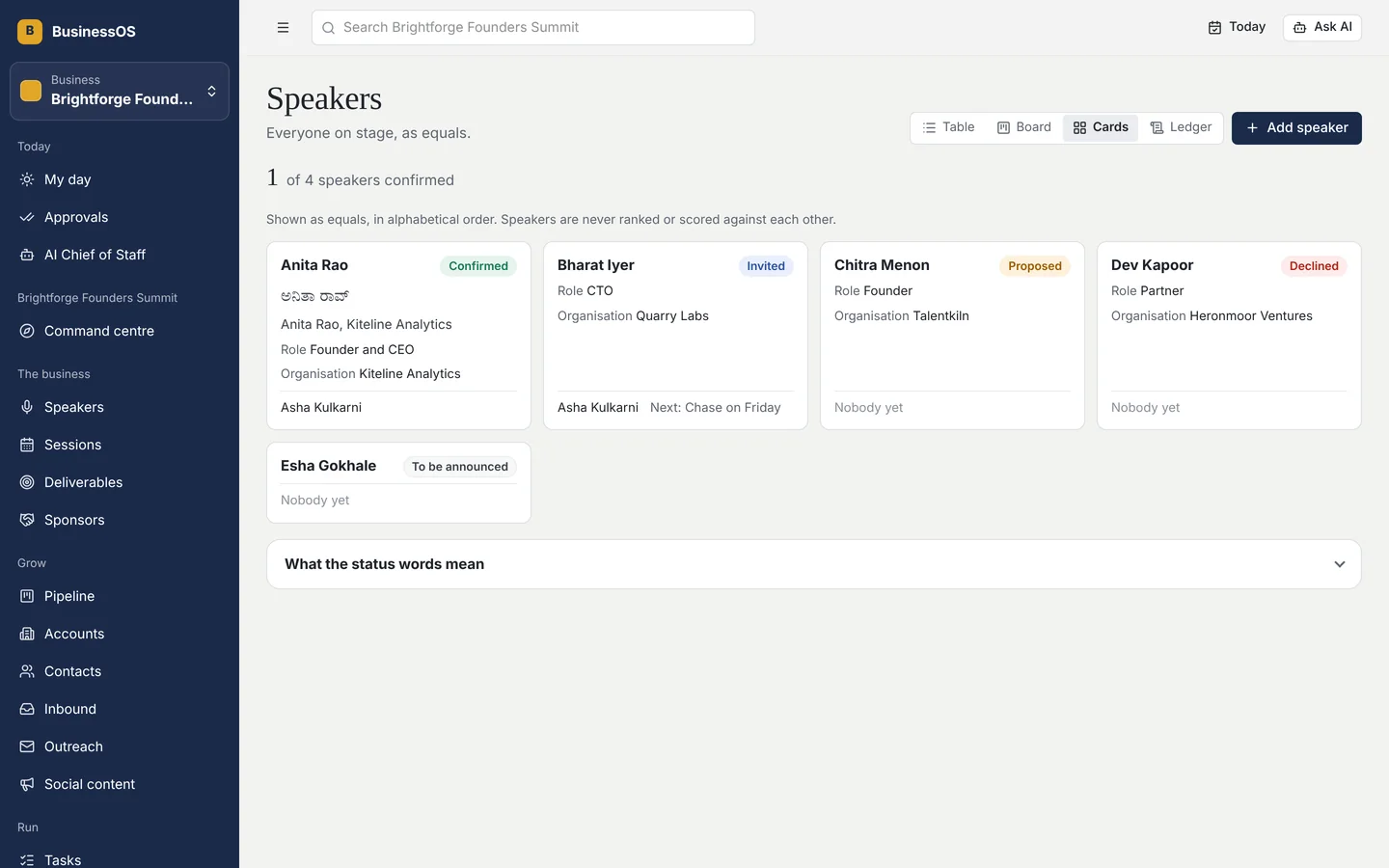The width and height of the screenshot is (1389, 868).
Task: Click the Accounts building icon
Action: pyautogui.click(x=27, y=634)
